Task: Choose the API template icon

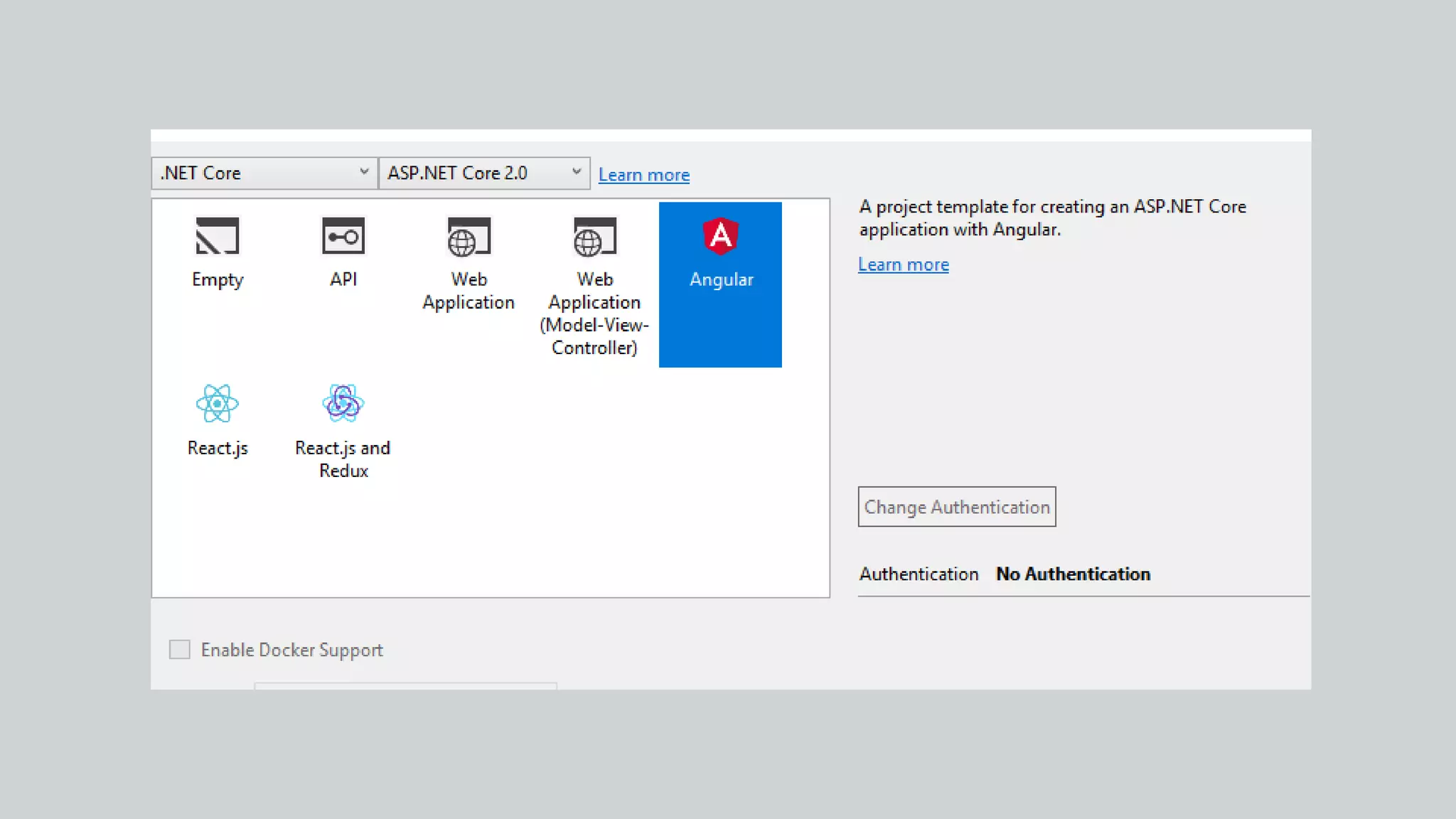Action: click(x=343, y=236)
